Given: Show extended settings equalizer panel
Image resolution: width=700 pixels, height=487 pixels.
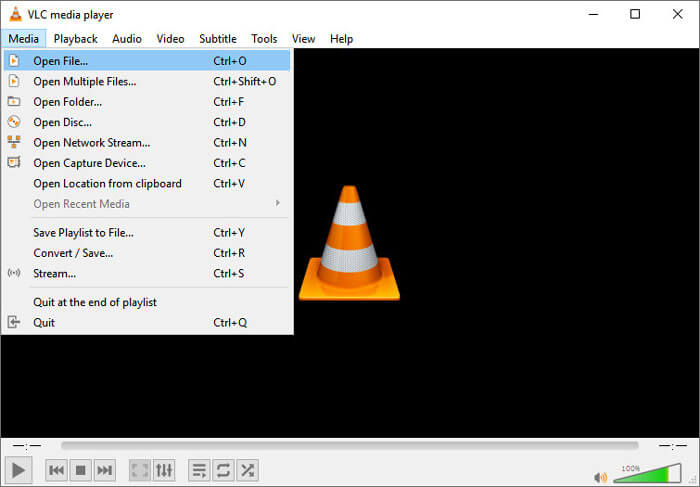Looking at the screenshot, I should pyautogui.click(x=164, y=469).
